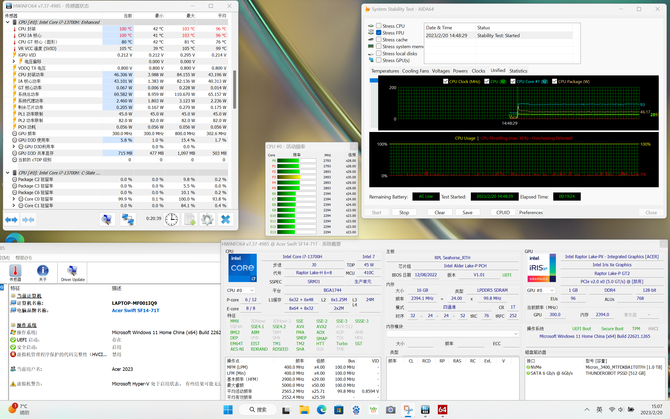Click the weather widget on taskbar
The height and width of the screenshot is (419, 670).
18,409
